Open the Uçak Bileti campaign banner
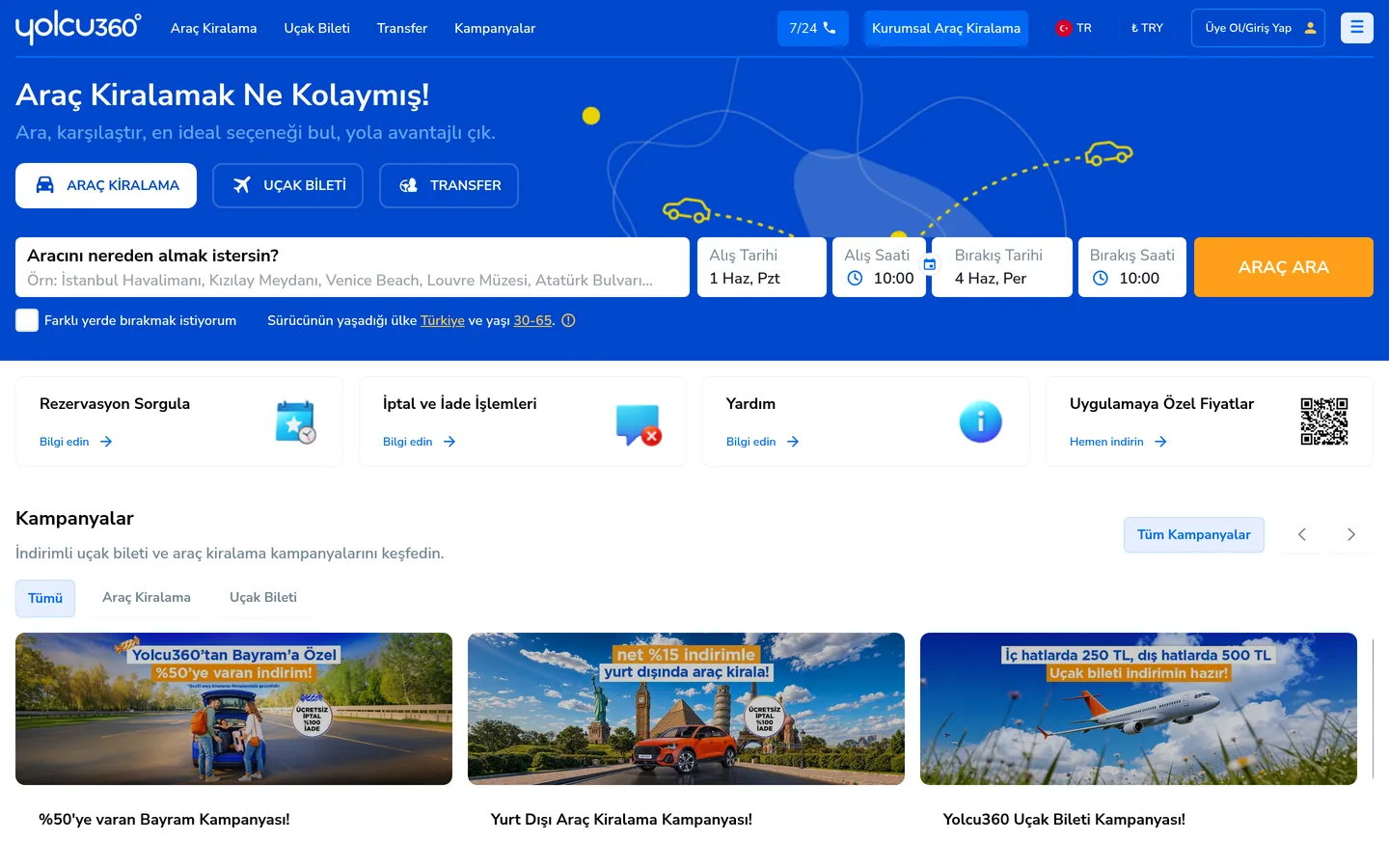Image resolution: width=1389 pixels, height=868 pixels. (1138, 709)
